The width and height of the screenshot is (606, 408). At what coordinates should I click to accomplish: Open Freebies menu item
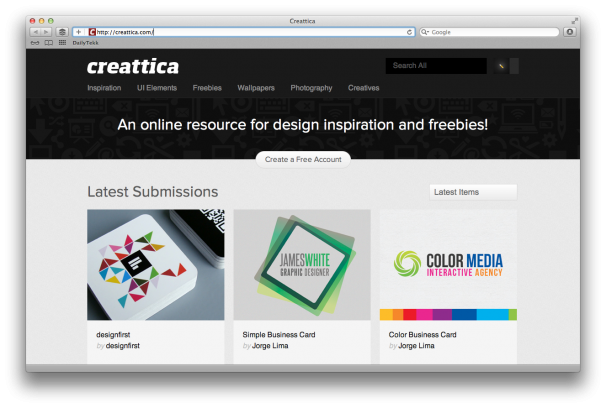[207, 88]
